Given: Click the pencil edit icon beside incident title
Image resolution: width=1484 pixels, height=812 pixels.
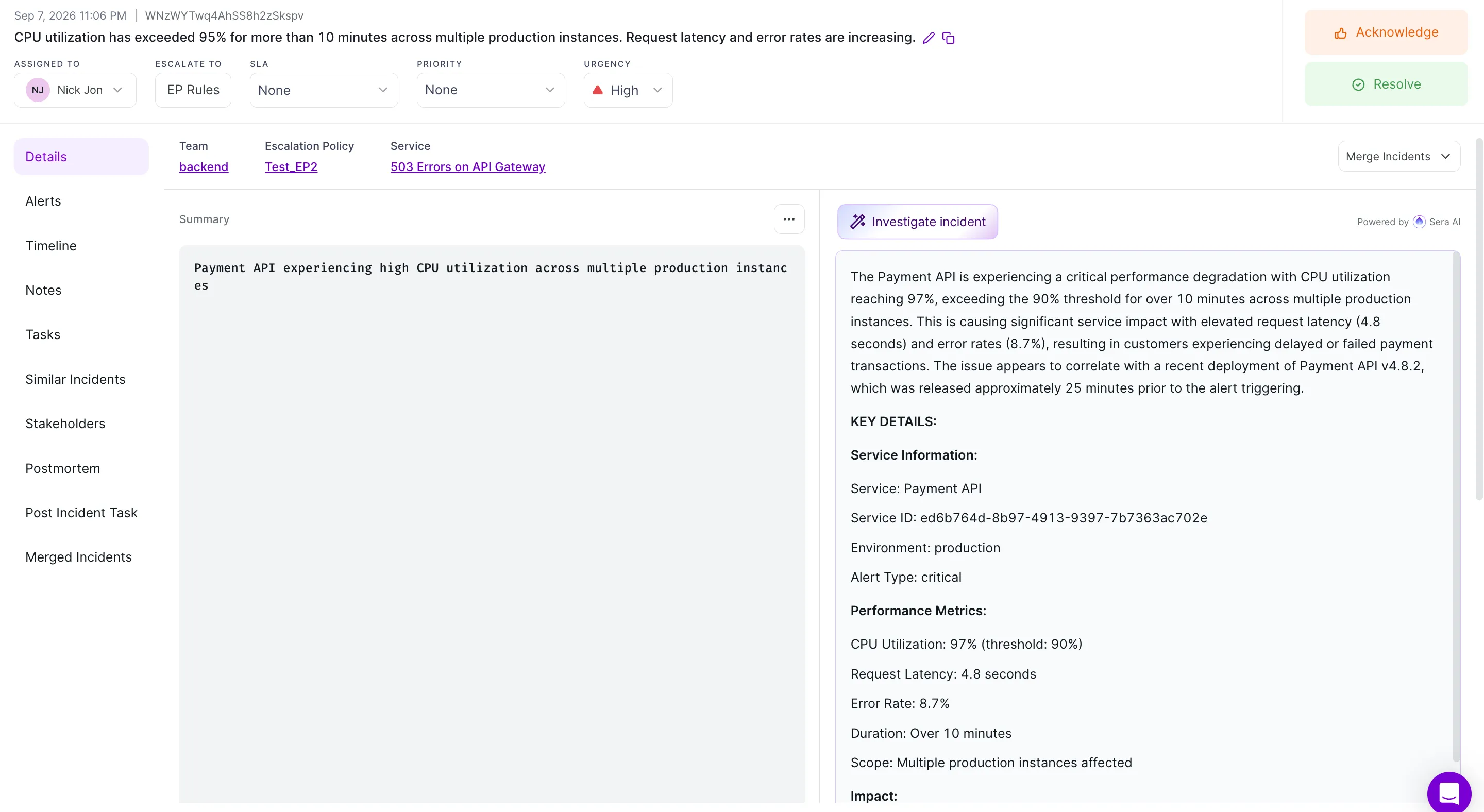Looking at the screenshot, I should coord(928,38).
